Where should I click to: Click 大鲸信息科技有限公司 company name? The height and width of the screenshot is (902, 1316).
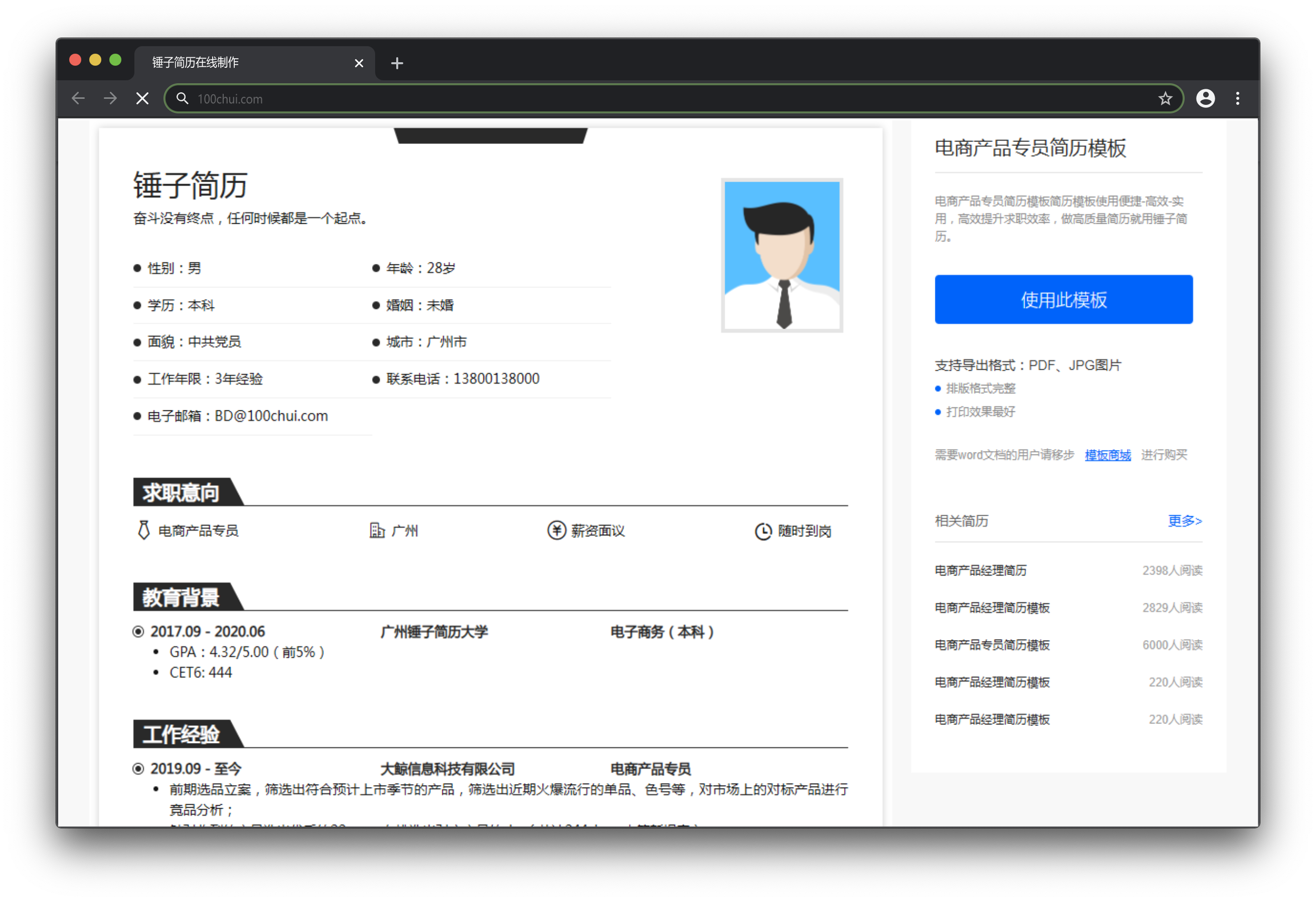(x=448, y=769)
